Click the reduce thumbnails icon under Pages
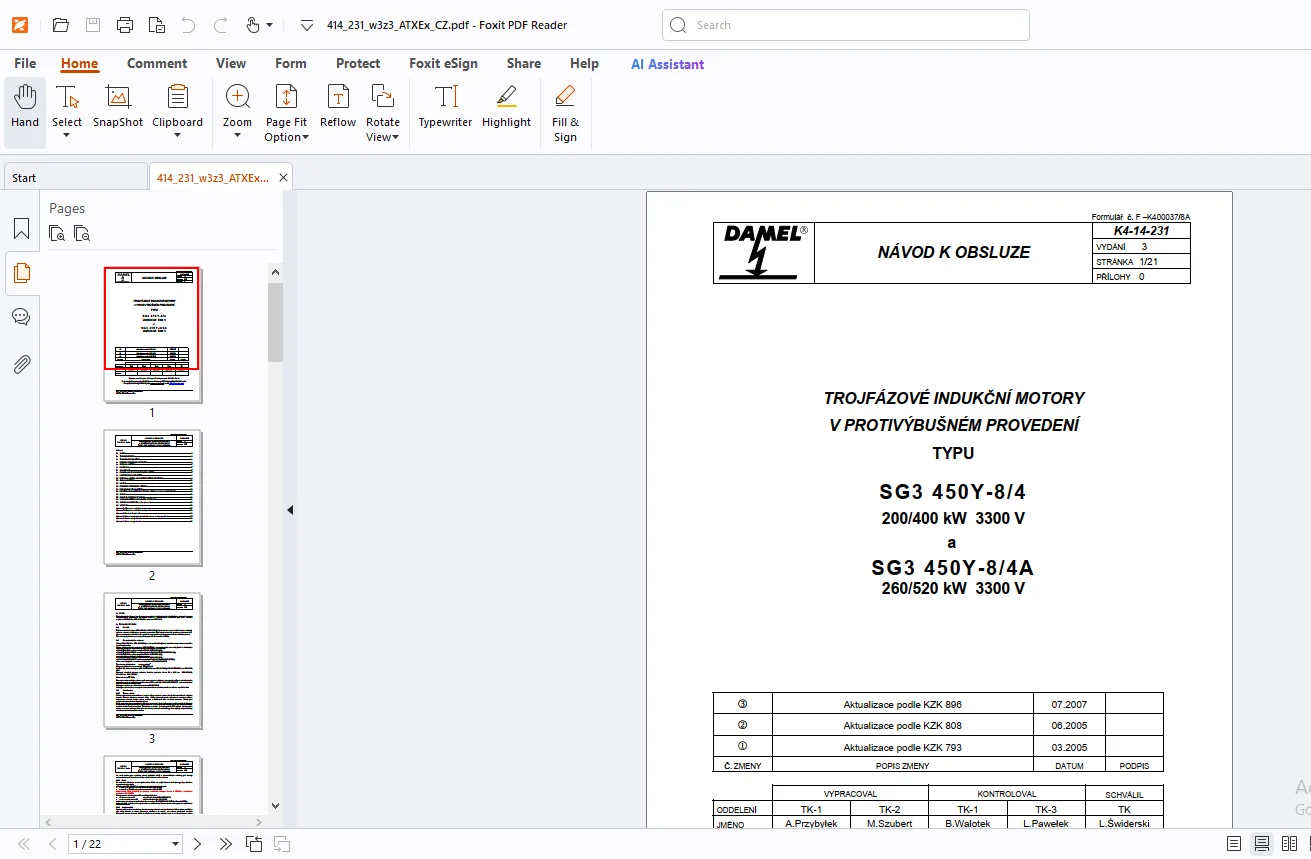The height and width of the screenshot is (859, 1311). coord(82,234)
